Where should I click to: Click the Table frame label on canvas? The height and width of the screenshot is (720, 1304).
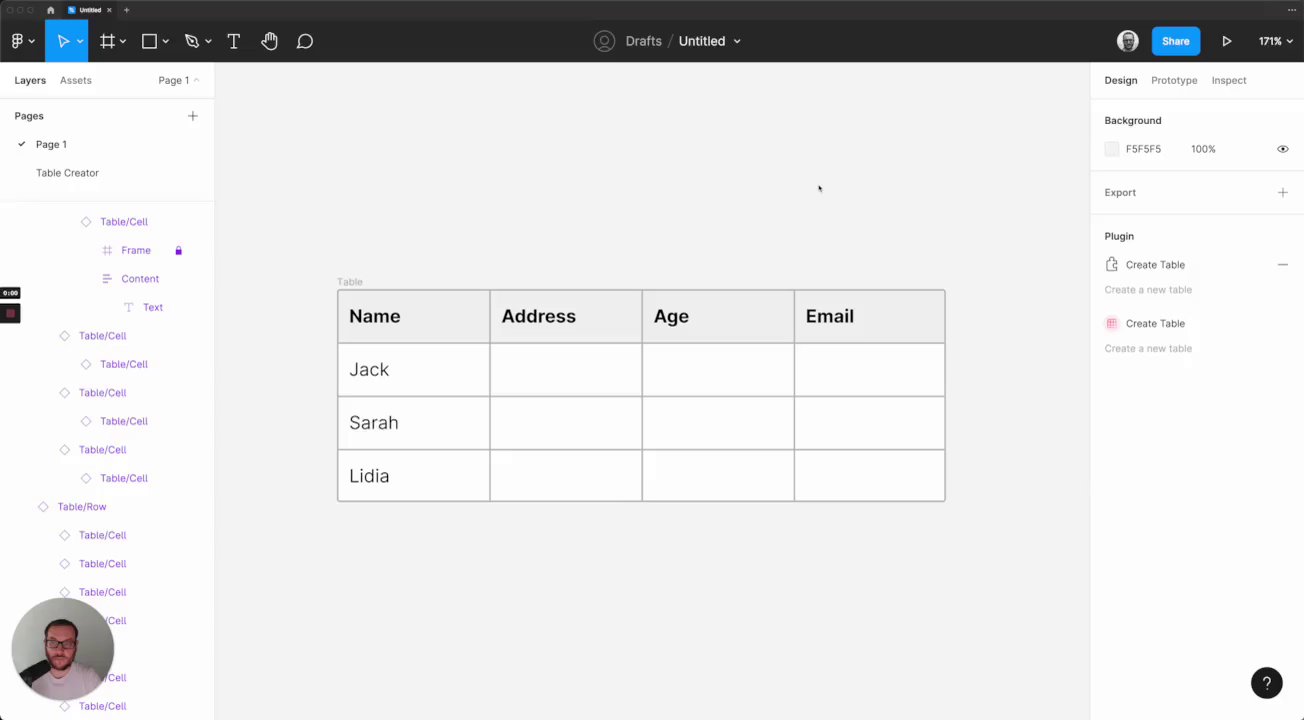[350, 282]
